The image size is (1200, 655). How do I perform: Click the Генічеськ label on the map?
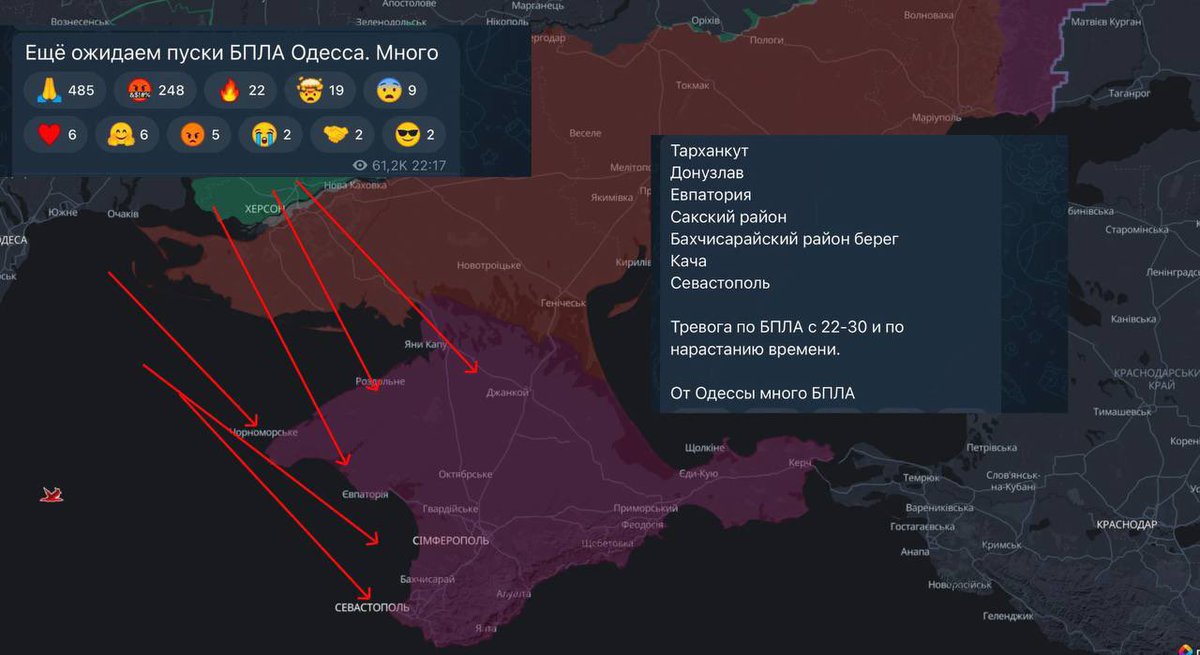[x=562, y=303]
